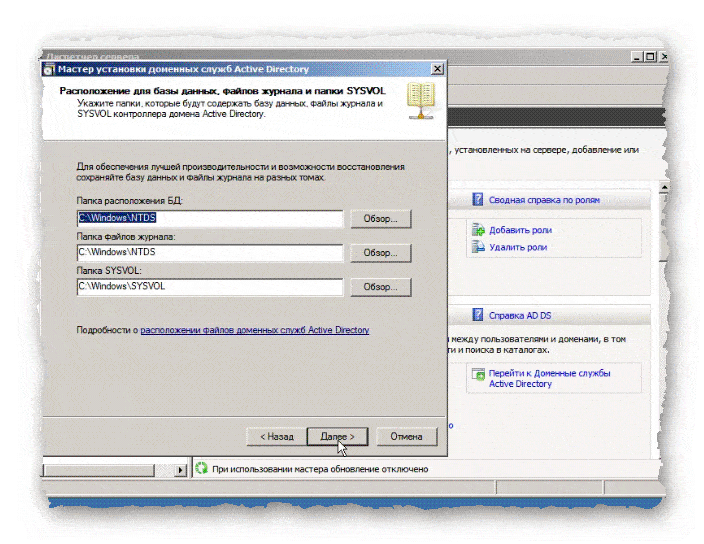Screen dimensions: 704x544
Task: Open Сводная справка по ролям link
Action: [x=544, y=200]
